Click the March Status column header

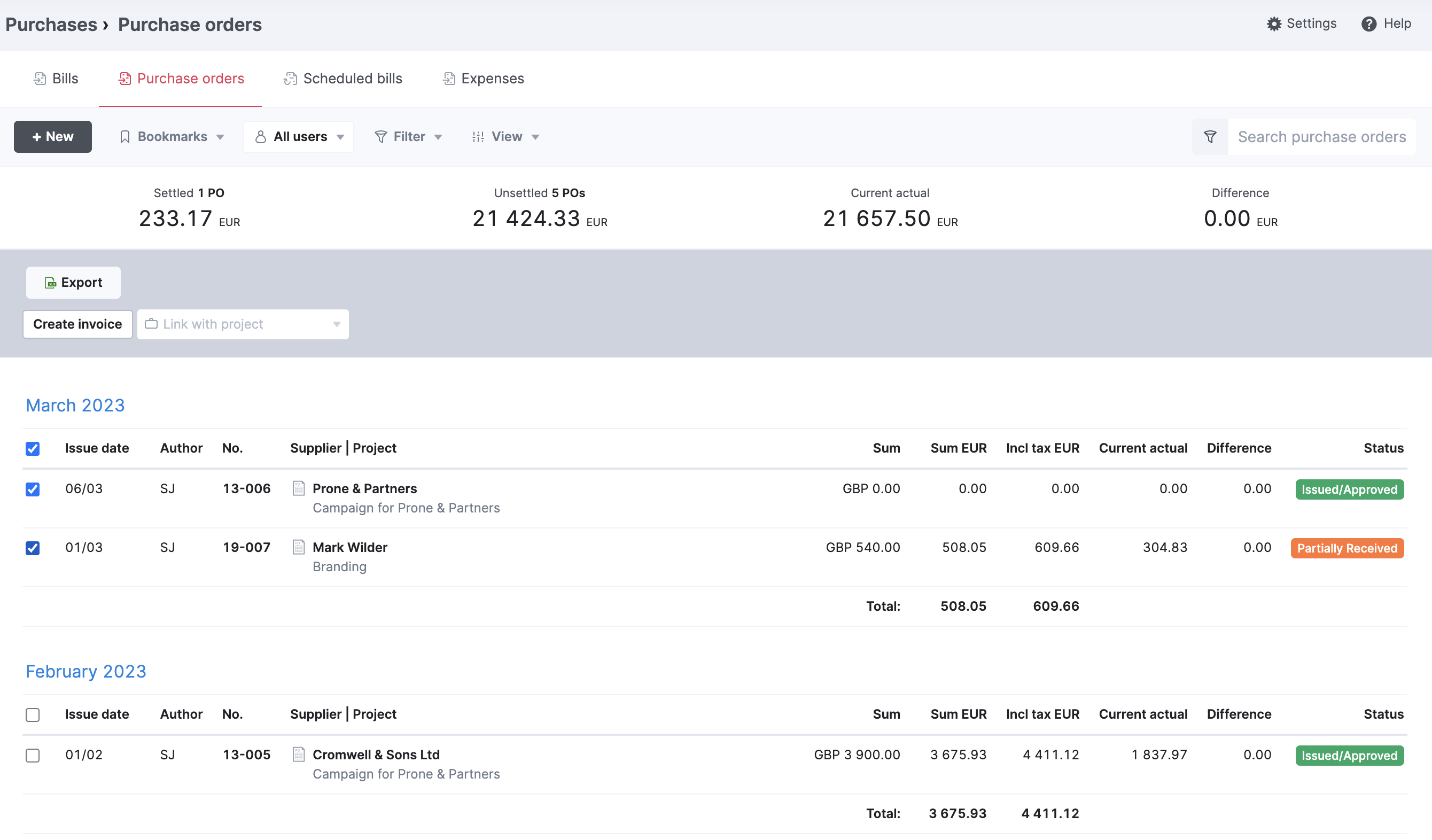click(x=1383, y=448)
